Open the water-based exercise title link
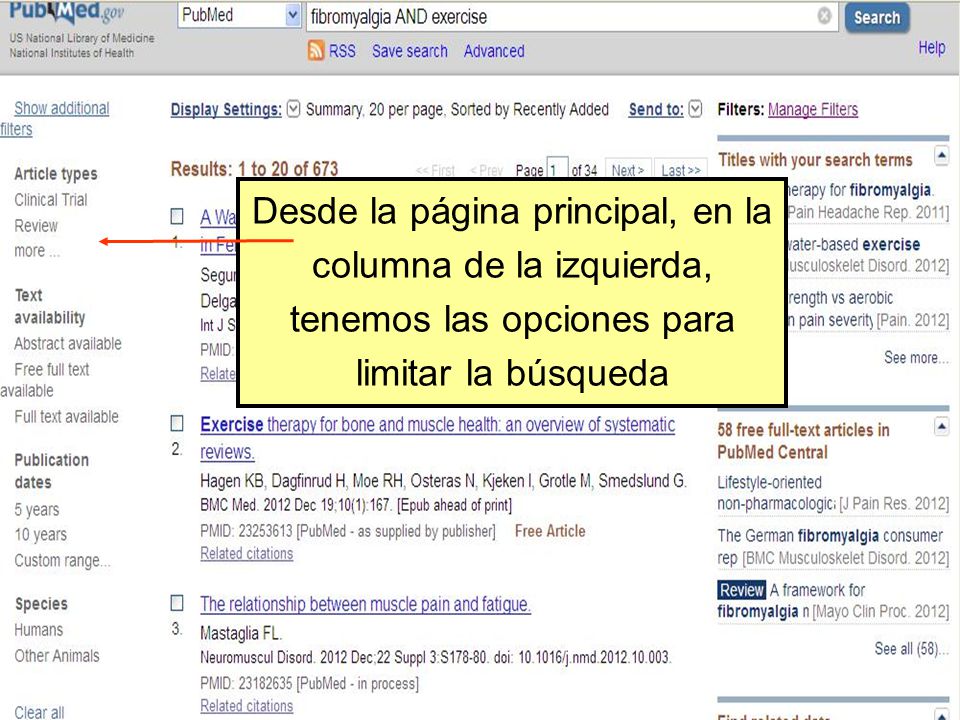Viewport: 960px width, 720px height. click(x=853, y=244)
